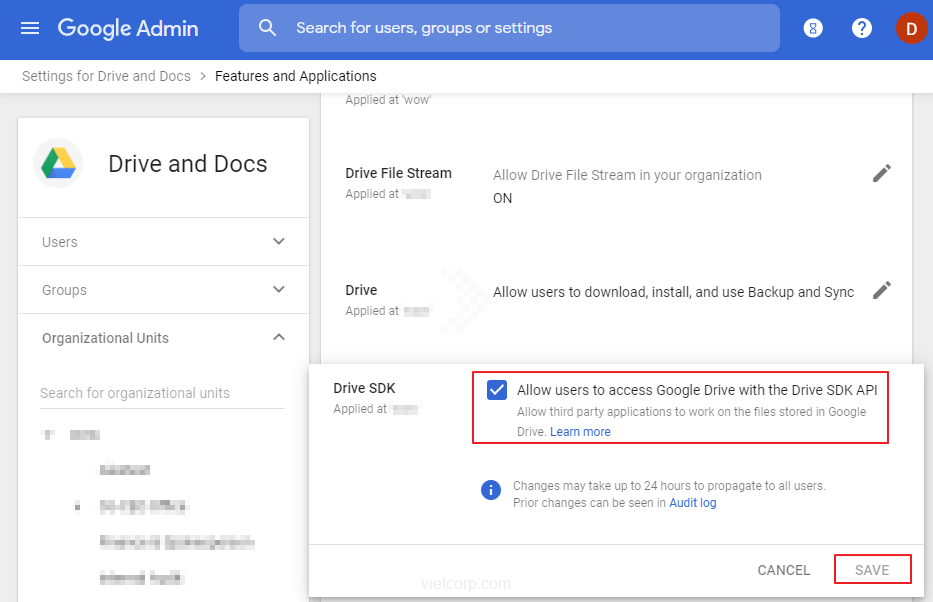Open the main hamburger menu

(x=30, y=28)
